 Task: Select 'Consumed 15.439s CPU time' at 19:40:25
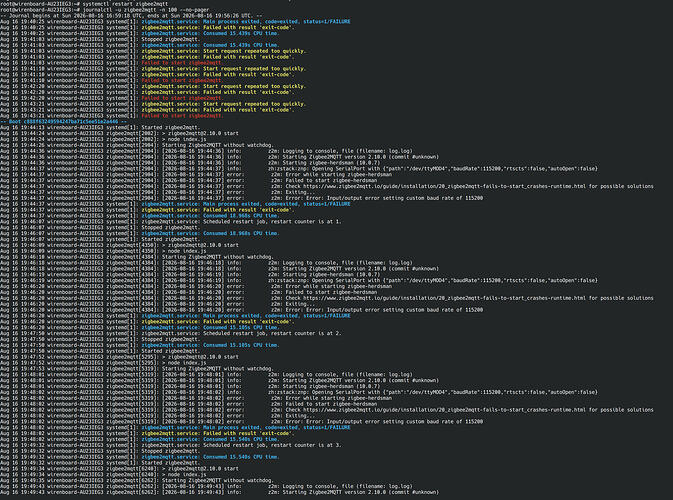click(x=241, y=33)
